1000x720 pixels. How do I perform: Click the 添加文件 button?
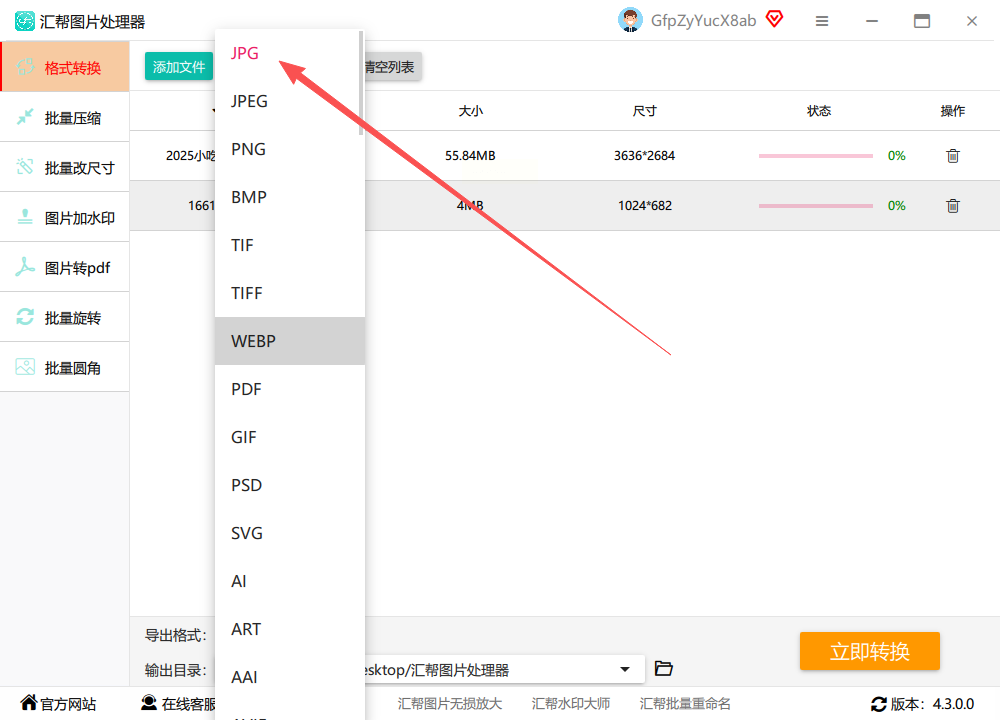[x=179, y=66]
